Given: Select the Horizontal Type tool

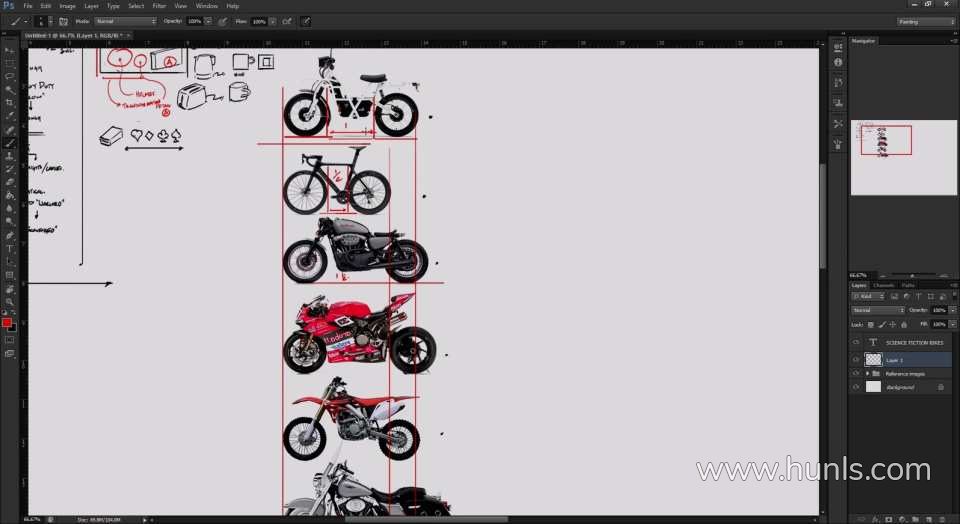Looking at the screenshot, I should click(9, 249).
